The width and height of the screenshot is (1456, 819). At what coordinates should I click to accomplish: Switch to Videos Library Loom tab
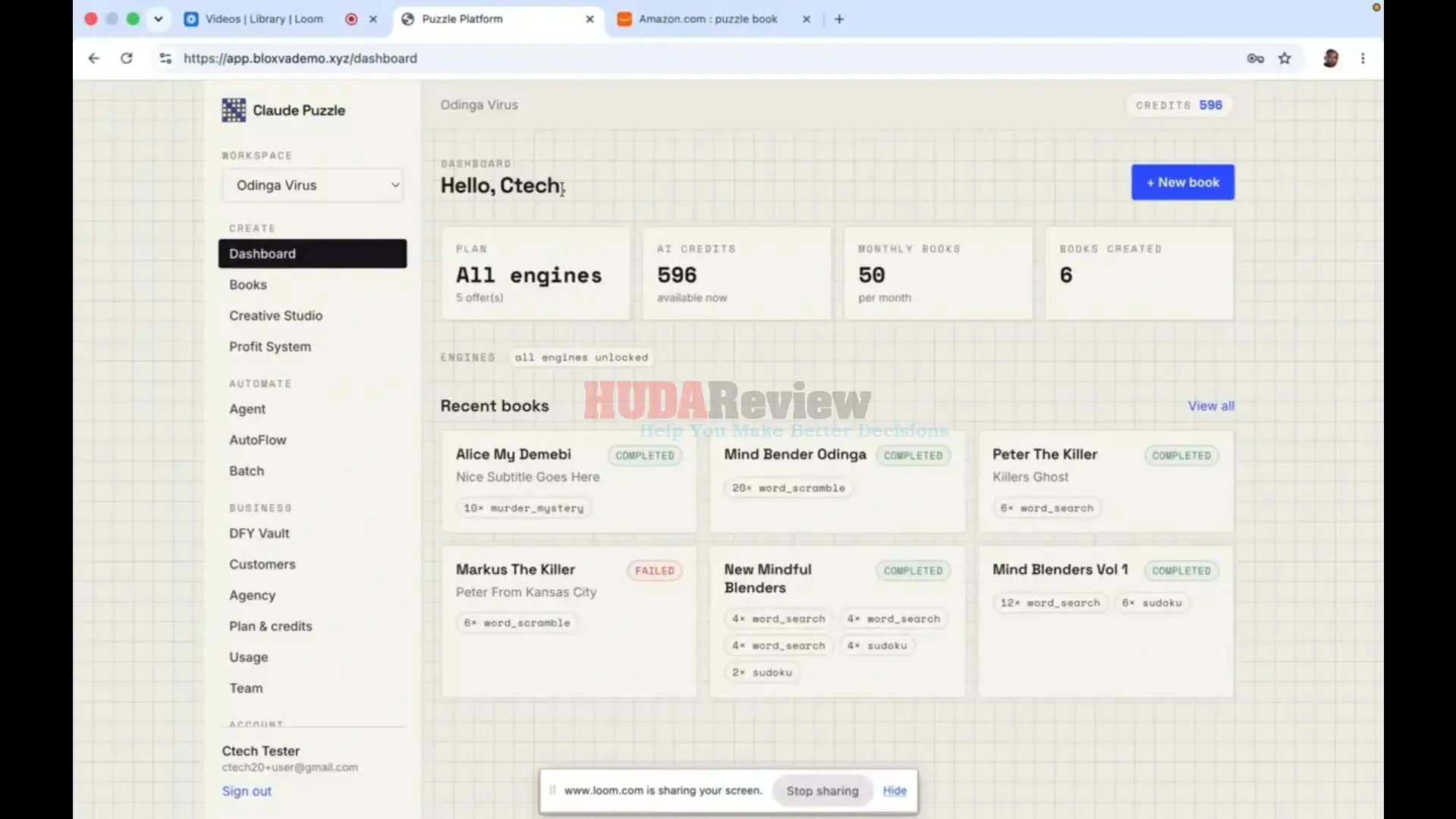264,19
